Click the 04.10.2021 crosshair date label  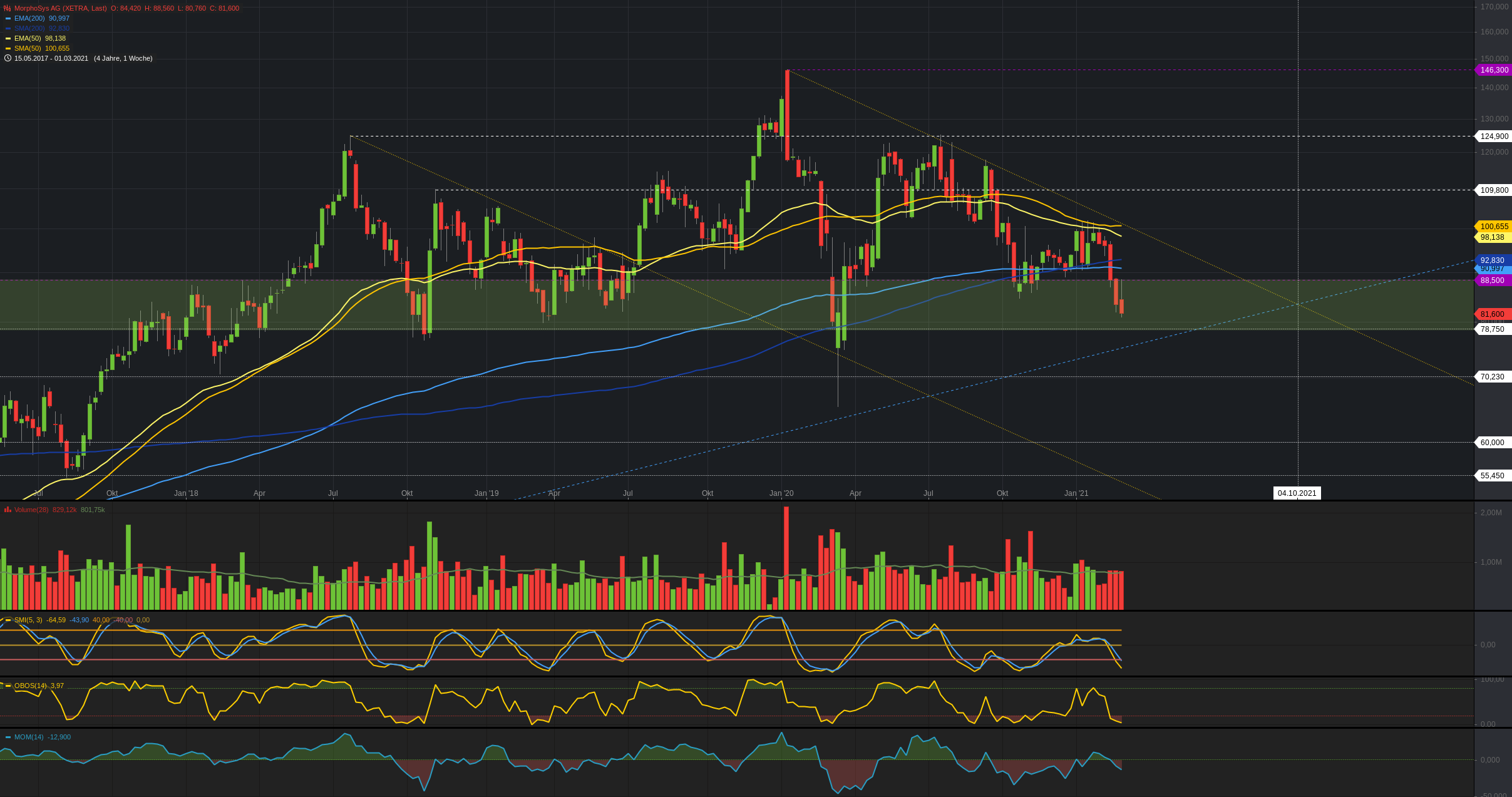[x=1297, y=493]
